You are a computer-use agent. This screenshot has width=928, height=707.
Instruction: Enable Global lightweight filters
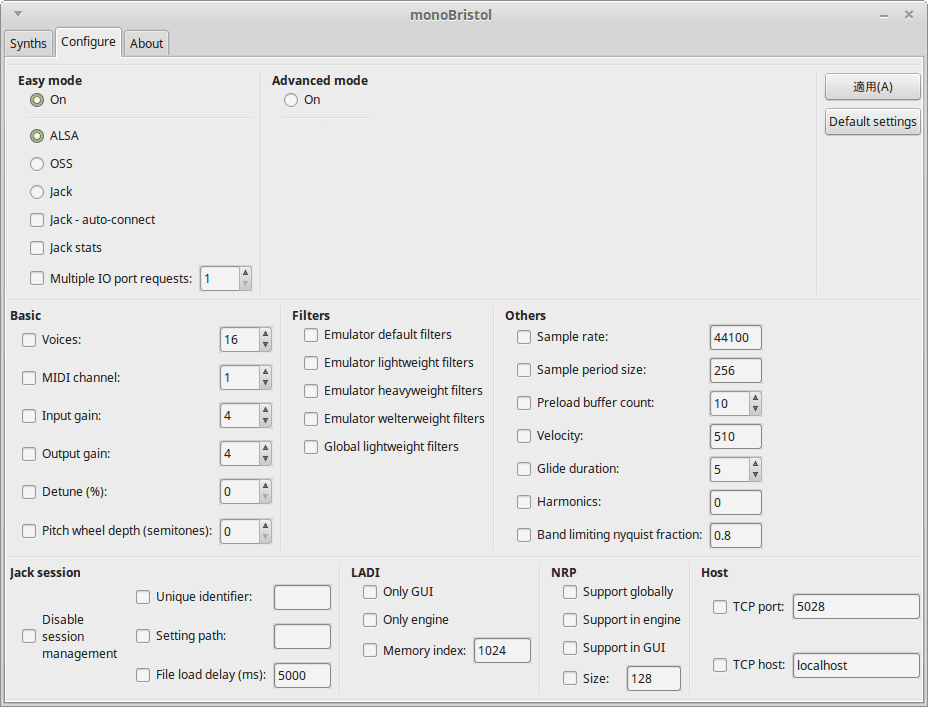pos(311,447)
